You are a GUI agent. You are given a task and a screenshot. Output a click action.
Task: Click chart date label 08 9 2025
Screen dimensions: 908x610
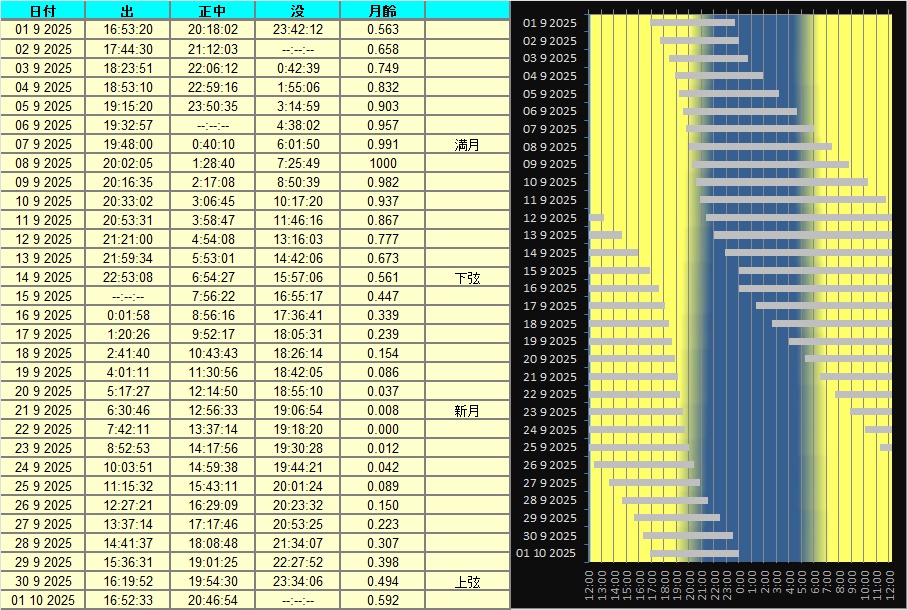(x=550, y=147)
